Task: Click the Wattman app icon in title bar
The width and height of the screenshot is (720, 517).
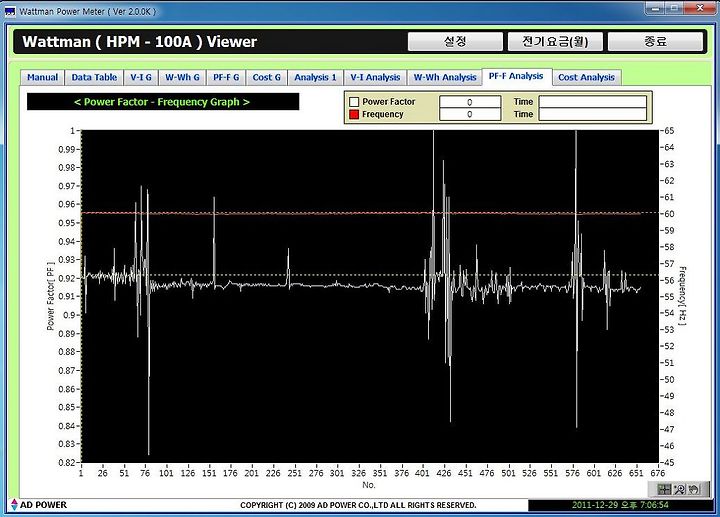Action: pos(10,11)
